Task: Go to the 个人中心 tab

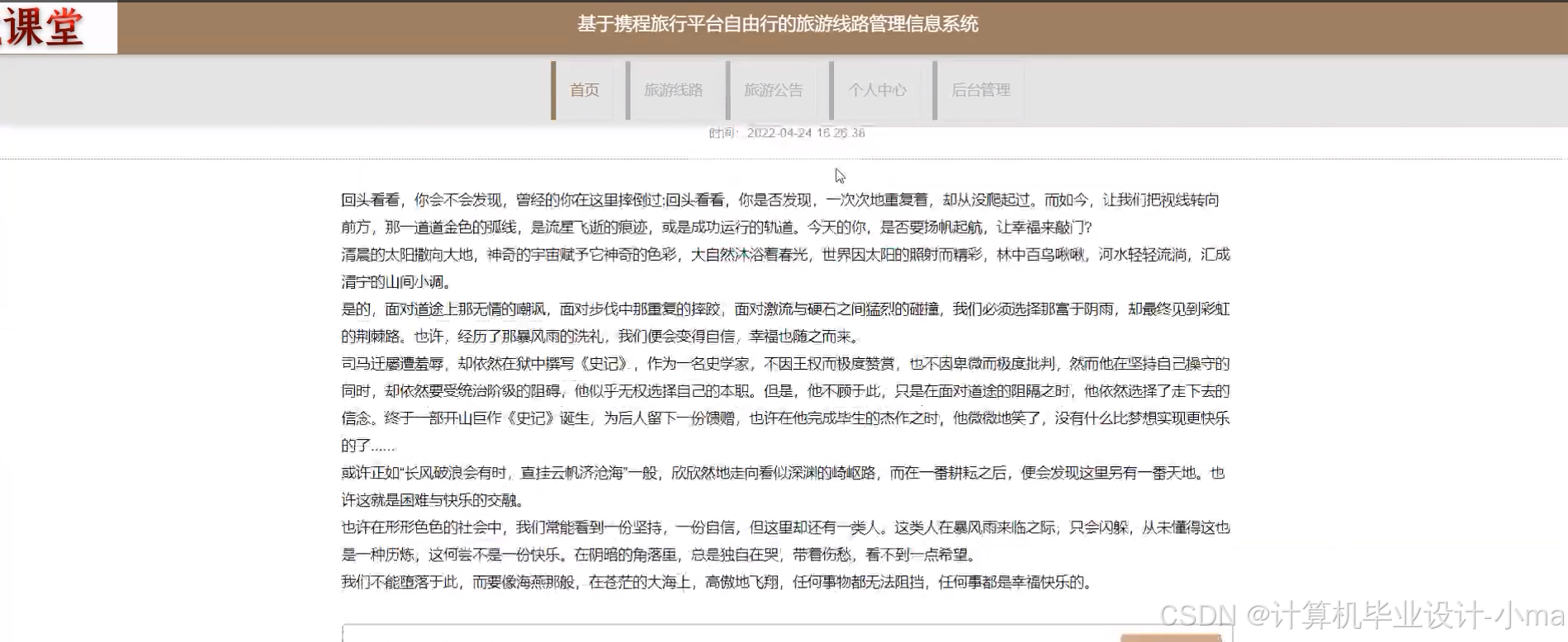Action: point(876,90)
